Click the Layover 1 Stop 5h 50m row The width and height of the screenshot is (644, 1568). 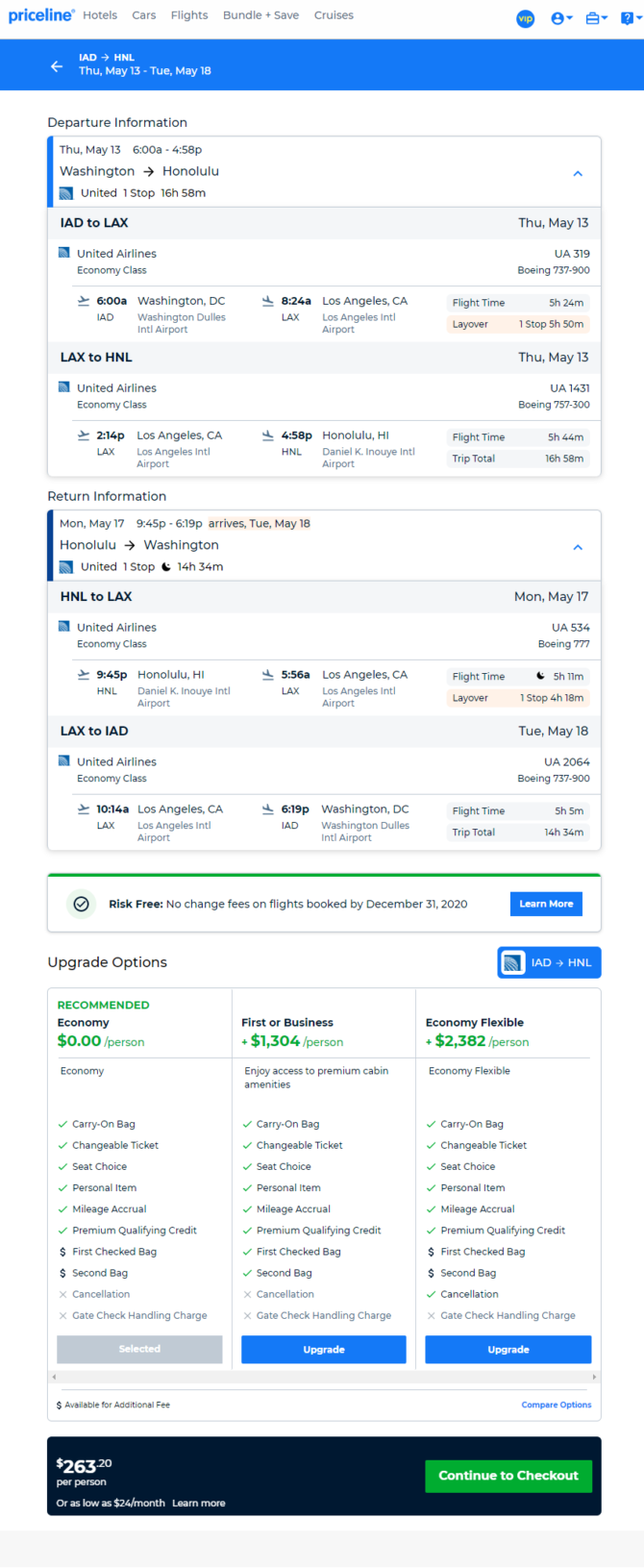pyautogui.click(x=518, y=324)
